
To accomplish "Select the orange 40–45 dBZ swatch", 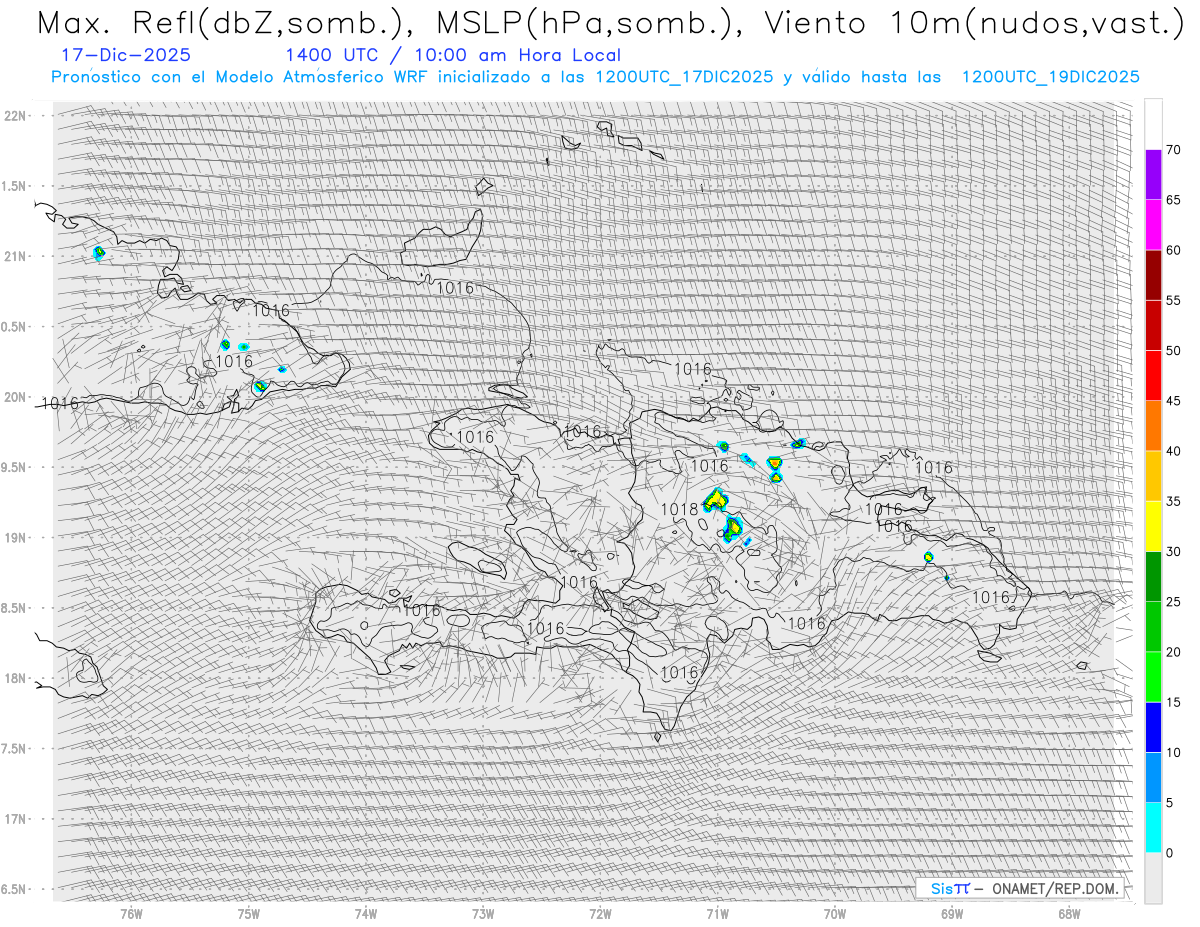I will click(1153, 426).
